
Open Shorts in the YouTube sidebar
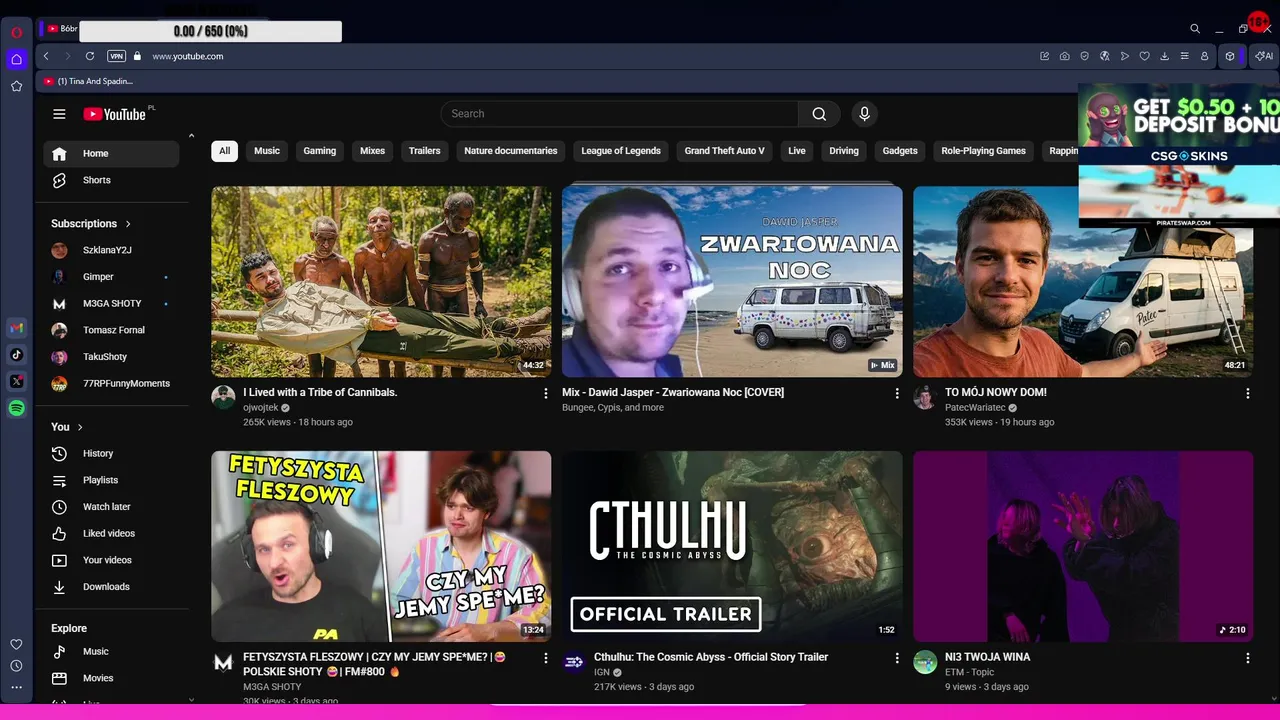(111, 180)
